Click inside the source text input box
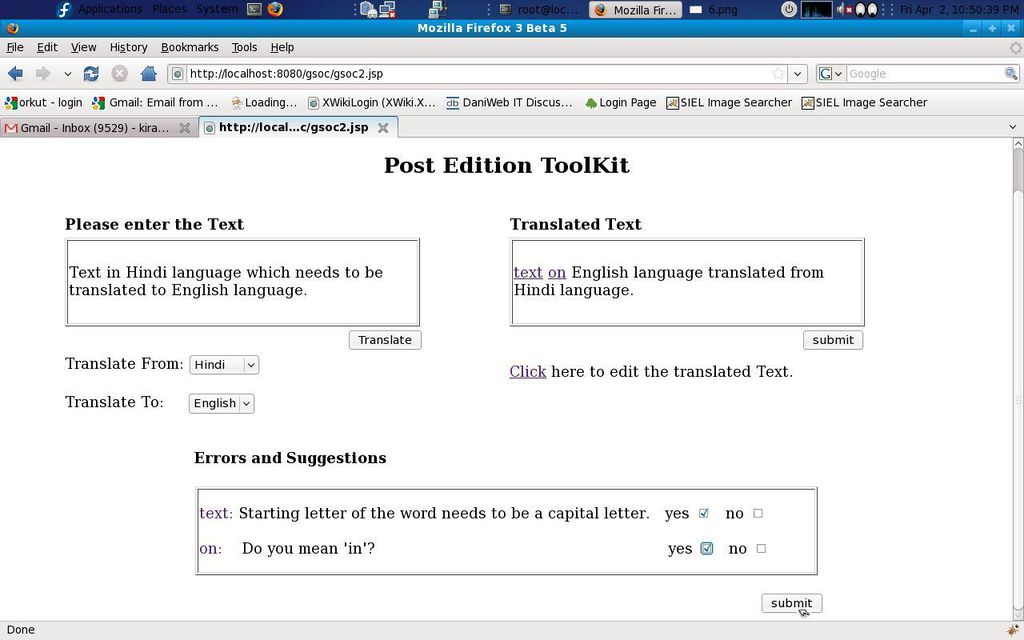The image size is (1024, 640). pos(242,282)
